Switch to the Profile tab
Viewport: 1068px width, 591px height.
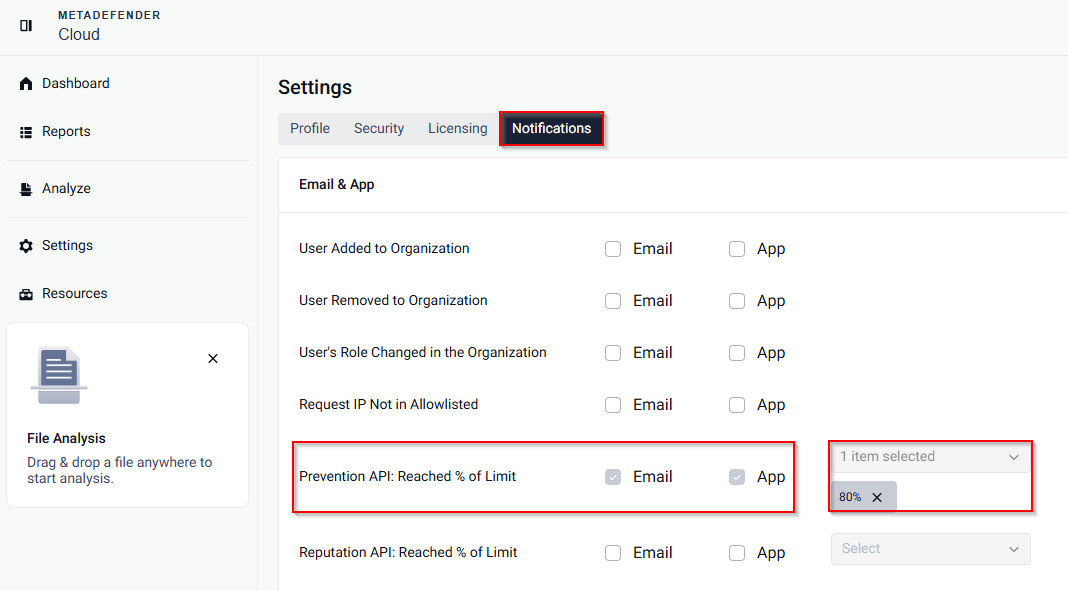point(310,128)
